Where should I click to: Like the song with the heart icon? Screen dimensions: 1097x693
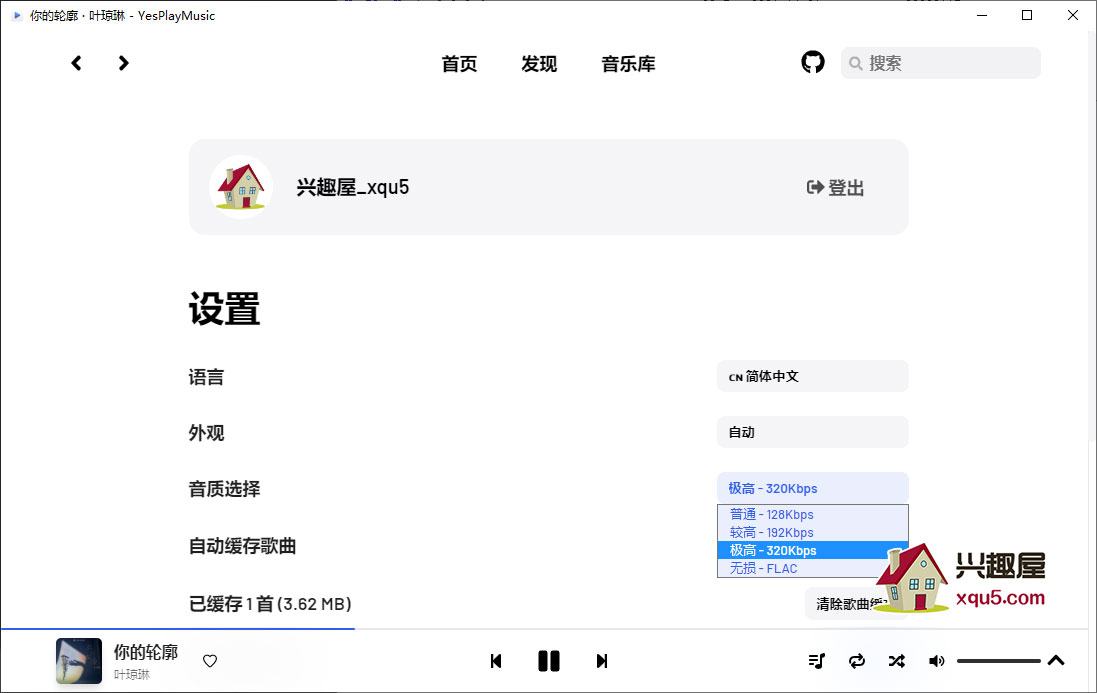pyautogui.click(x=210, y=661)
